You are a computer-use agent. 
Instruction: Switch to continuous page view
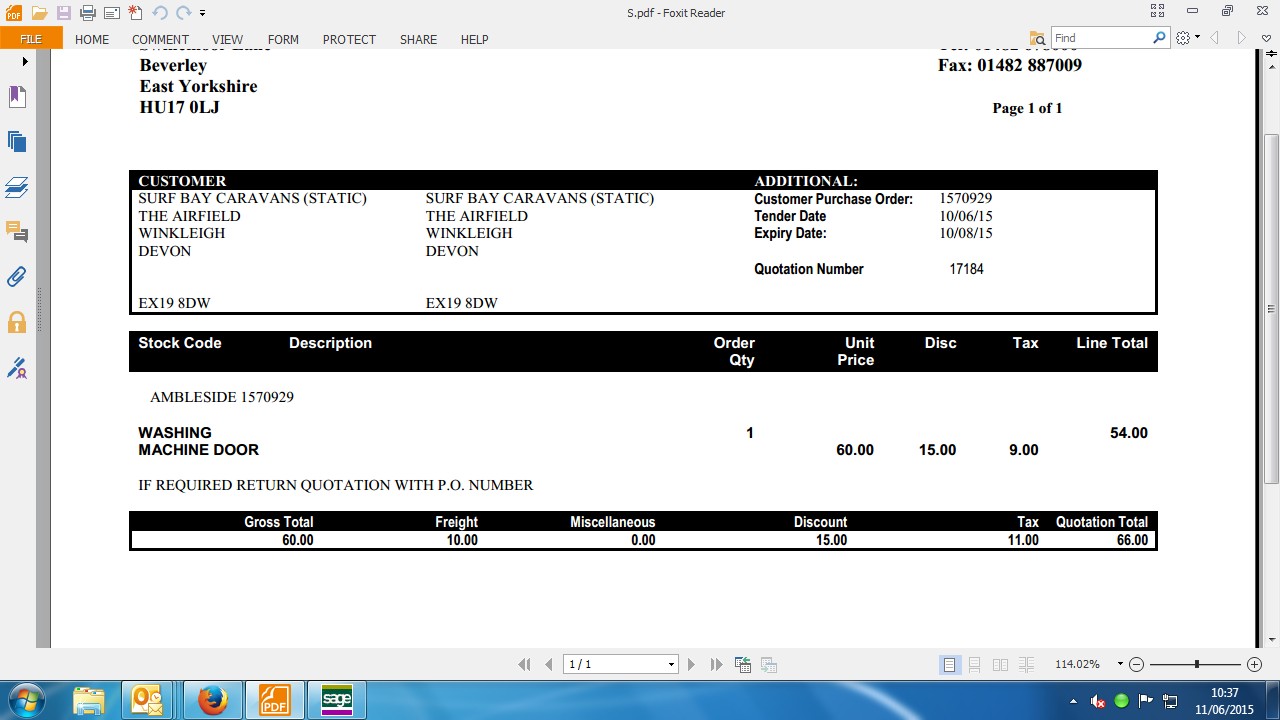[x=975, y=665]
